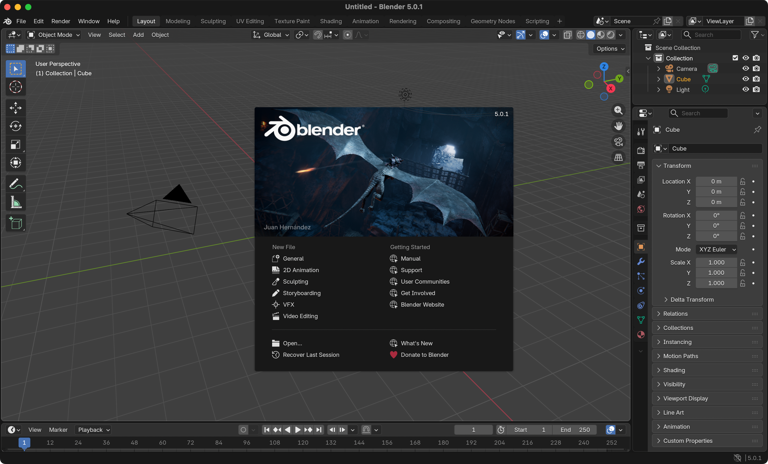Select the Measure tool
Viewport: 768px width, 464px height.
pyautogui.click(x=16, y=202)
